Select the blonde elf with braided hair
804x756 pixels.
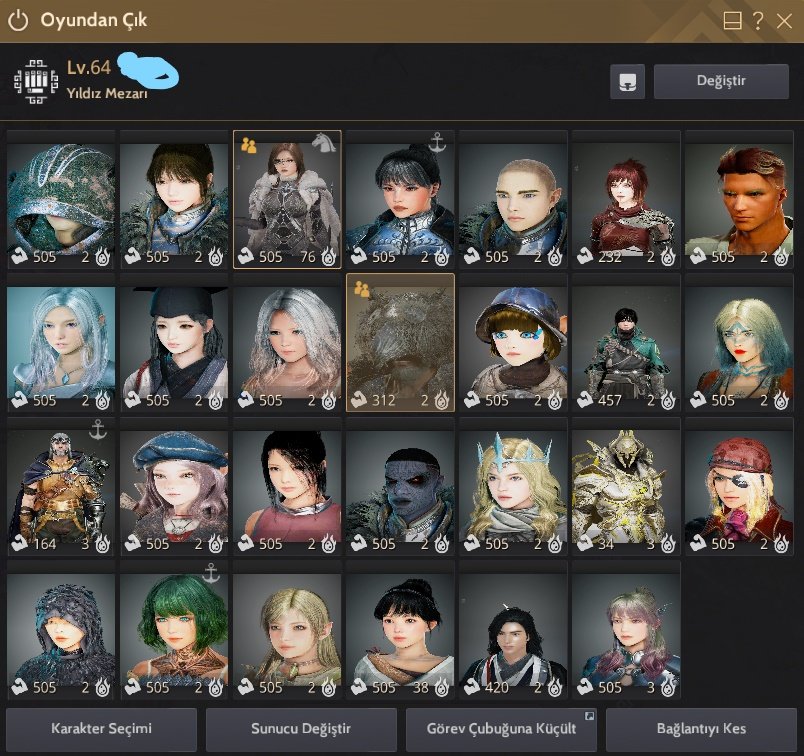287,630
